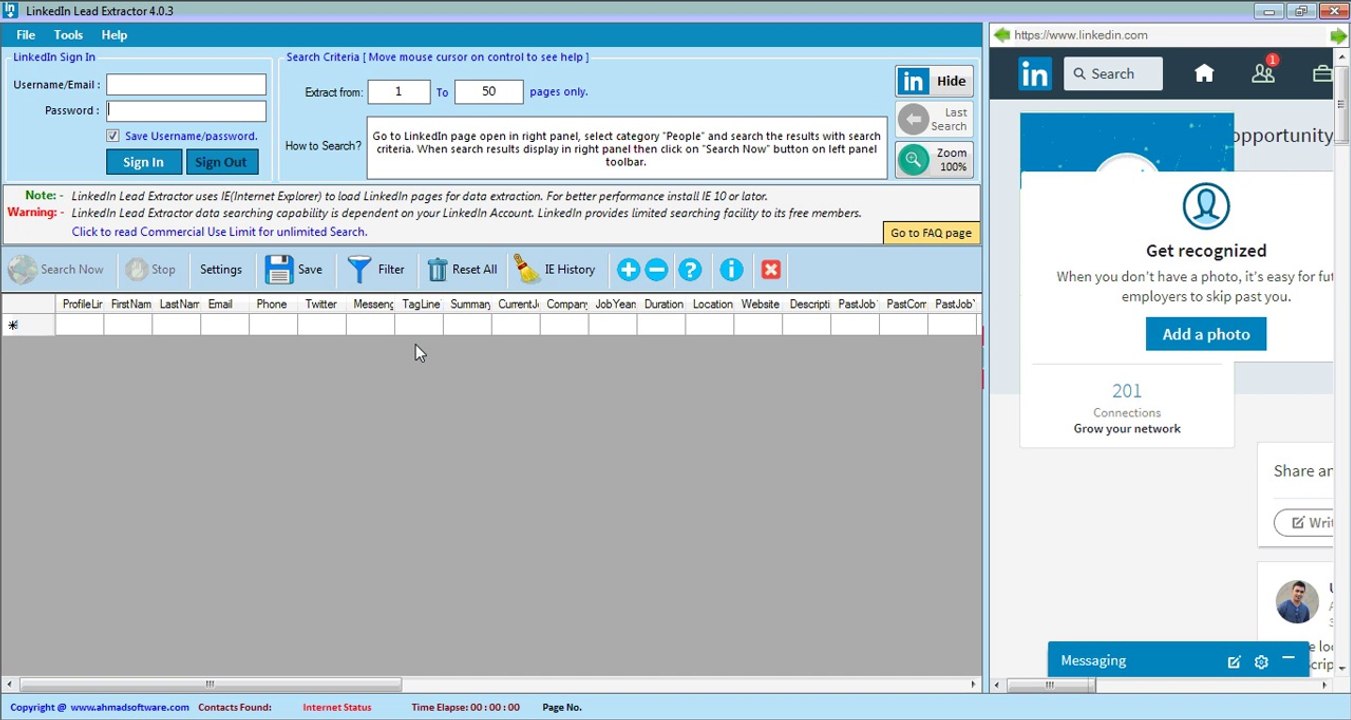This screenshot has height=720, width=1351.
Task: Click the compose message icon in Messaging
Action: (1234, 662)
